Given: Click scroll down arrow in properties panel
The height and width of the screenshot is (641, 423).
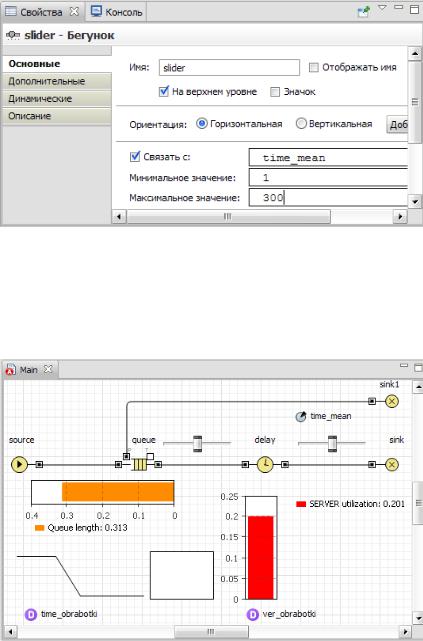Looking at the screenshot, I should [x=415, y=201].
